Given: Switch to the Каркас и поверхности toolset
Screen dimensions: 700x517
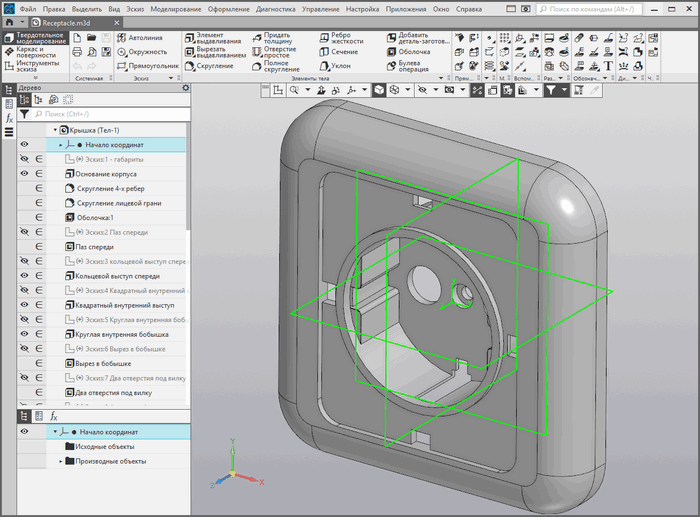Looking at the screenshot, I should 34,53.
